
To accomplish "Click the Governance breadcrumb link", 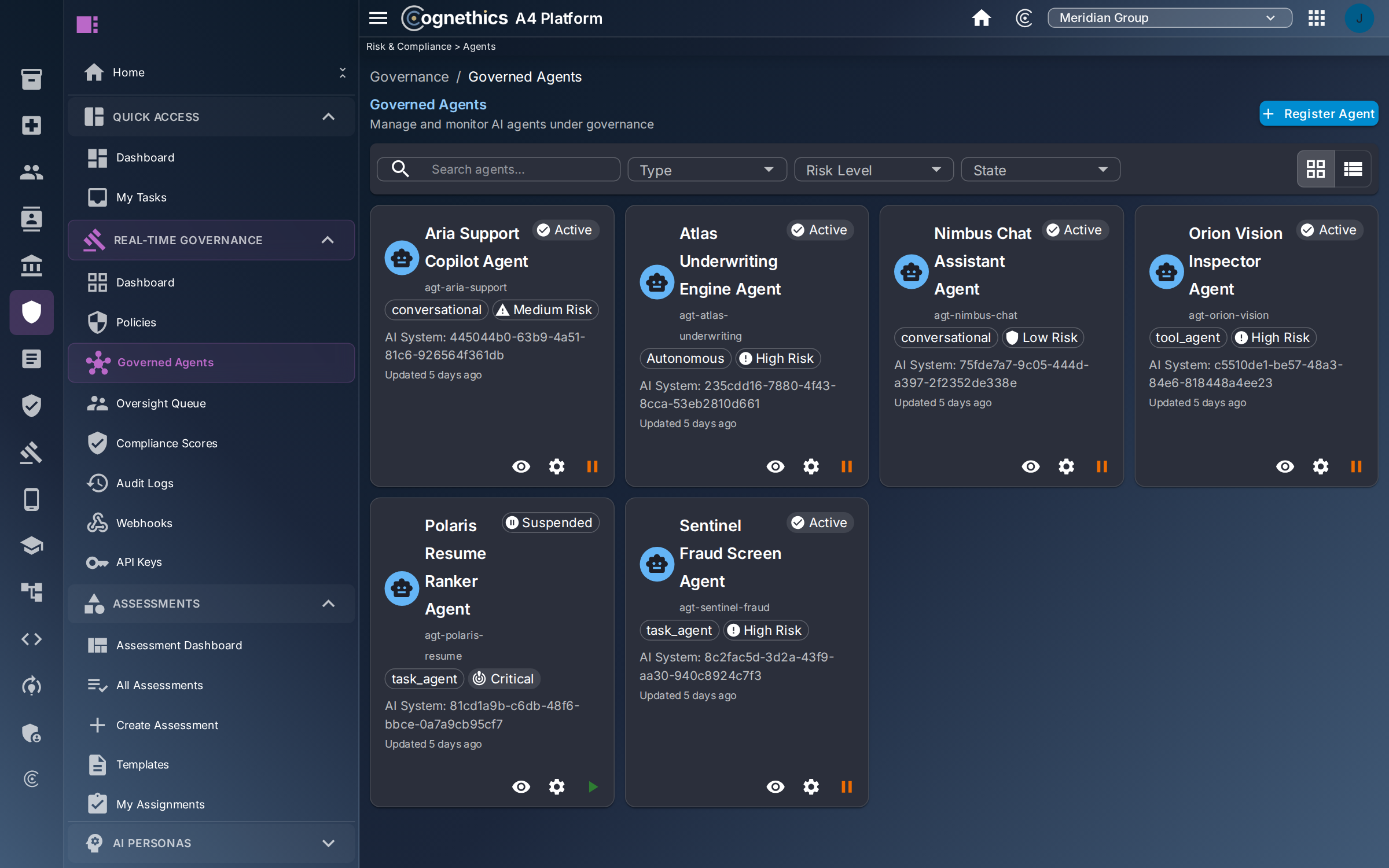I will pos(409,77).
